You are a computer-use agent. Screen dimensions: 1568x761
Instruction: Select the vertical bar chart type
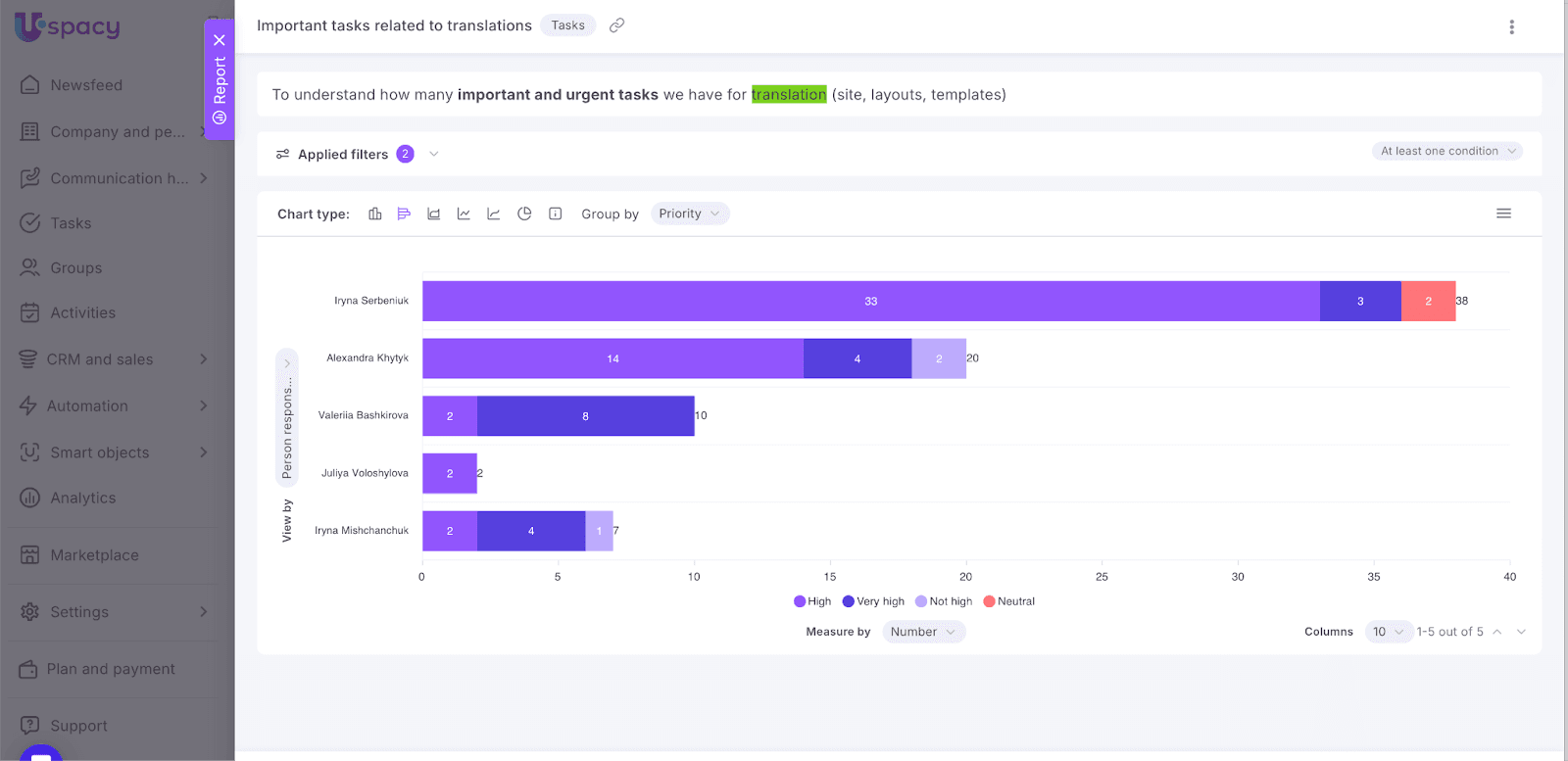(x=374, y=214)
